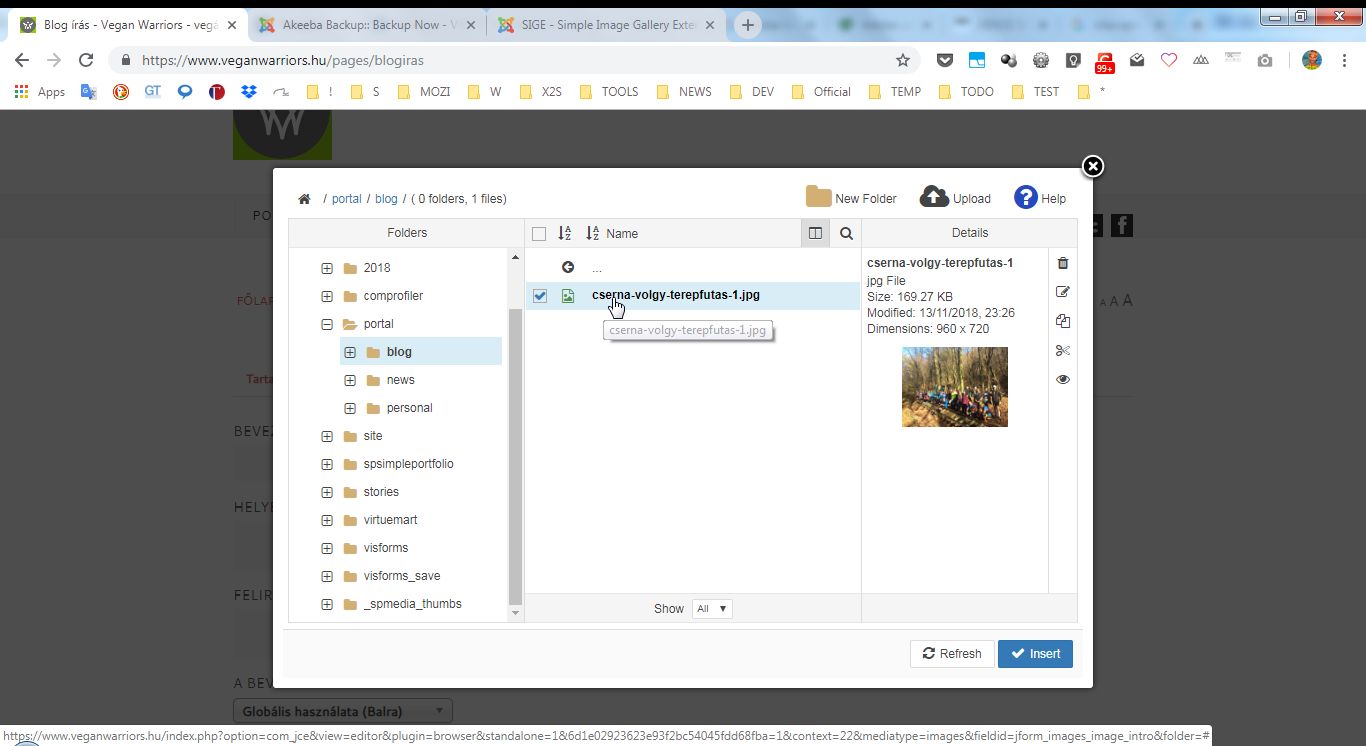This screenshot has width=1366, height=746.
Task: Toggle the details panel layout icon
Action: point(815,233)
